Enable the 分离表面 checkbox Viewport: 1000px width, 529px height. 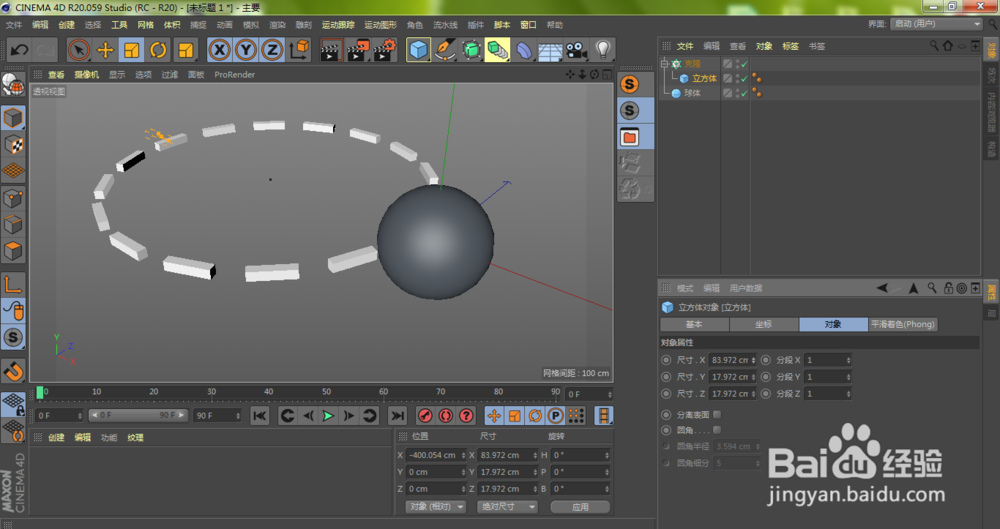tap(717, 415)
